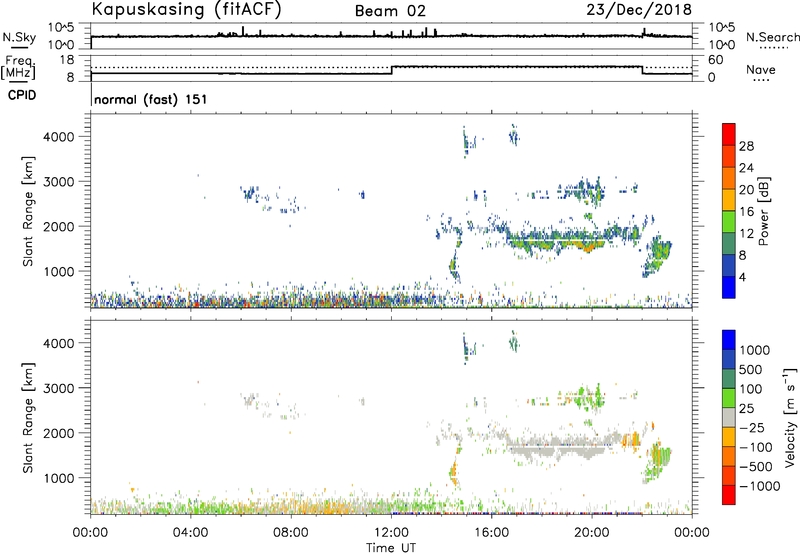Click the '2000' slant range tick in the velocity panel
The height and width of the screenshot is (554, 800).
tap(58, 433)
